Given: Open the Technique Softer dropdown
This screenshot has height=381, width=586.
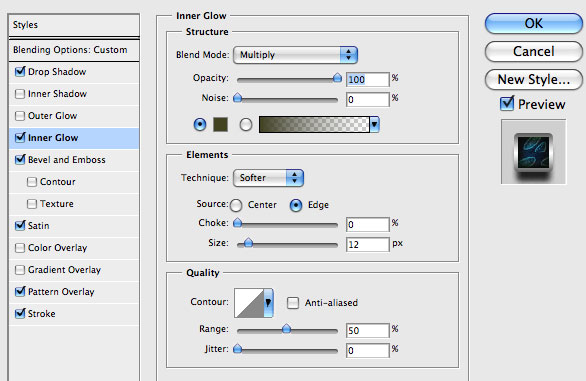Looking at the screenshot, I should pos(268,178).
